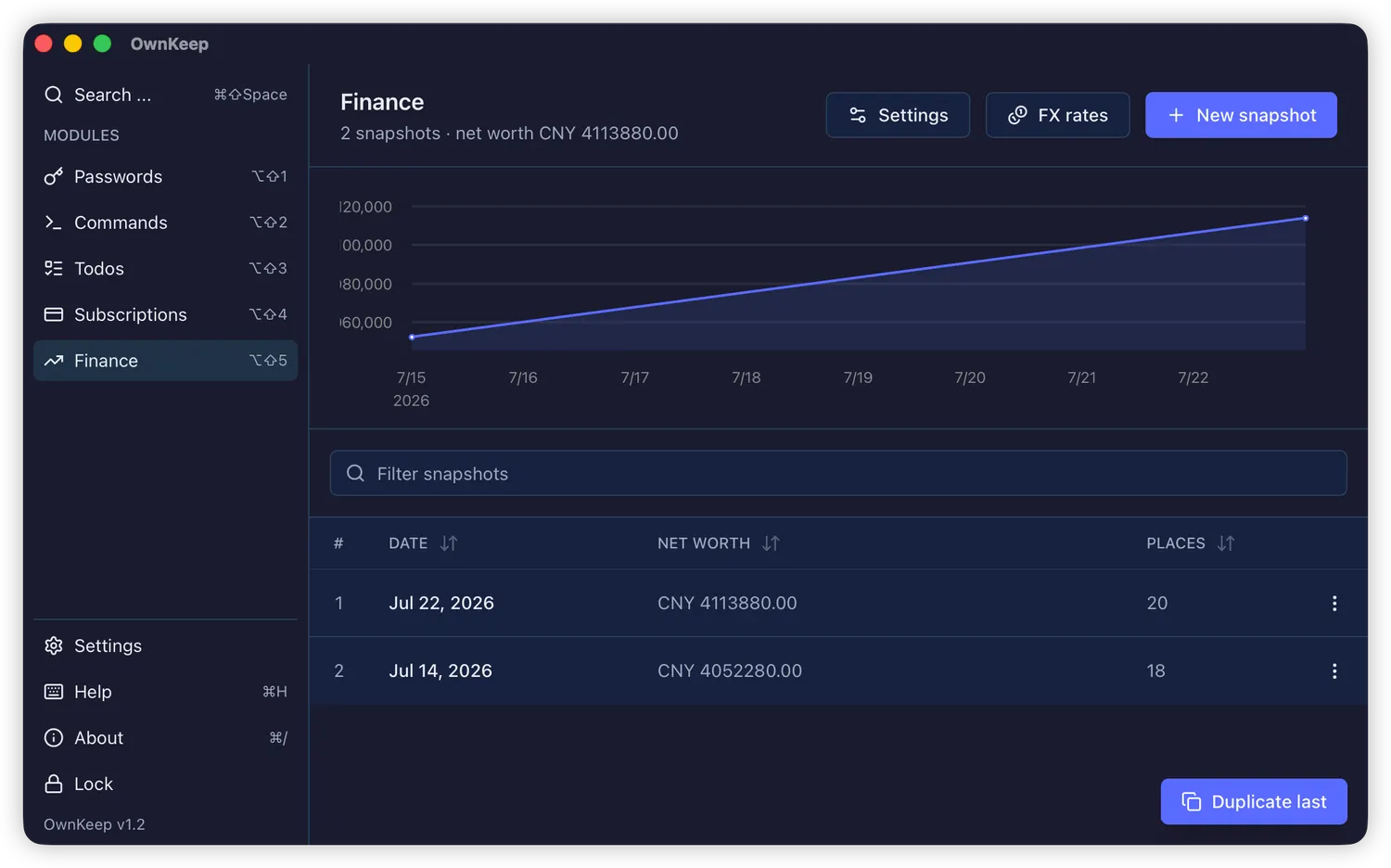Sort snapshots by DATE column
This screenshot has width=1391, height=868.
click(423, 543)
